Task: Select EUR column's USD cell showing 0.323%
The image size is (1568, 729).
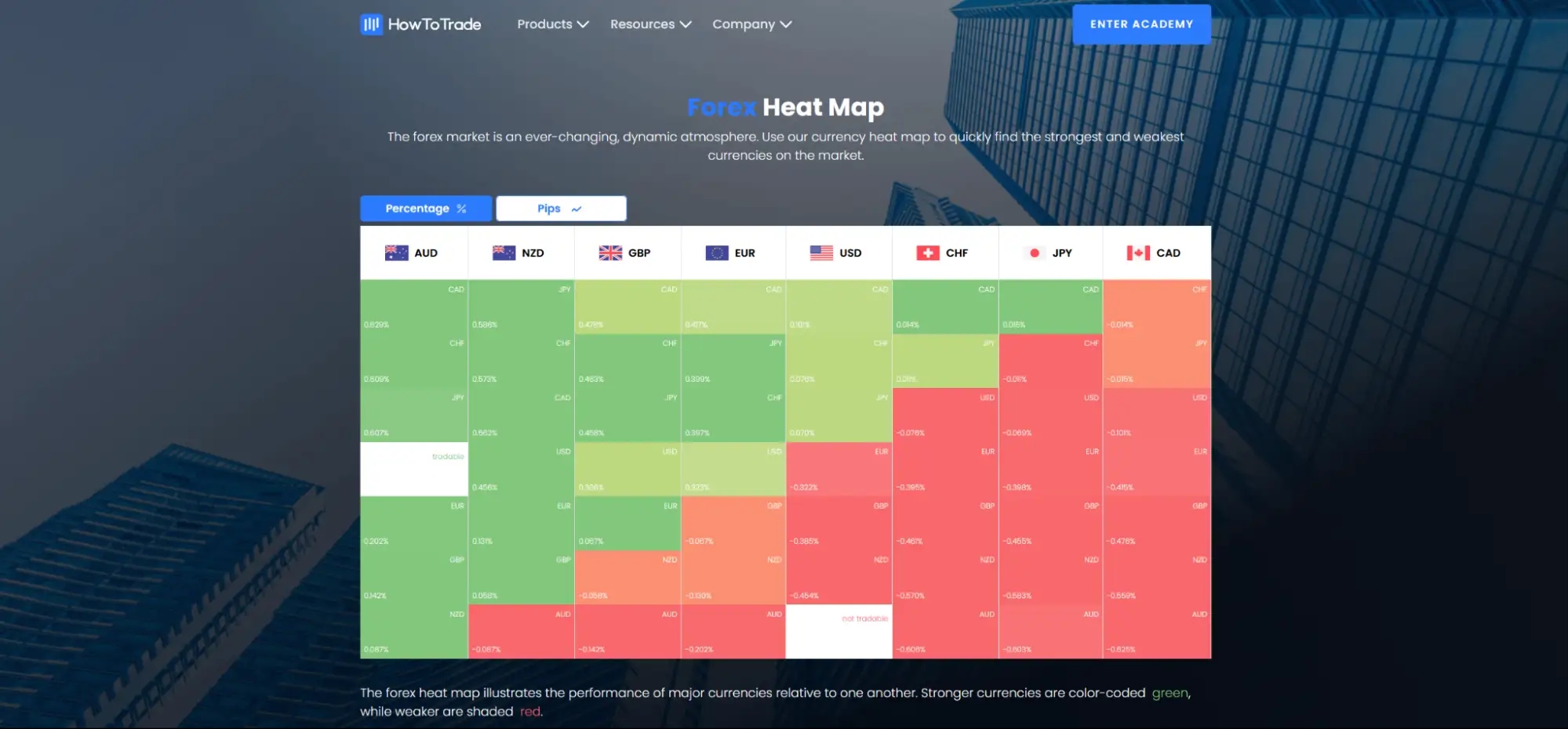Action: tap(733, 469)
